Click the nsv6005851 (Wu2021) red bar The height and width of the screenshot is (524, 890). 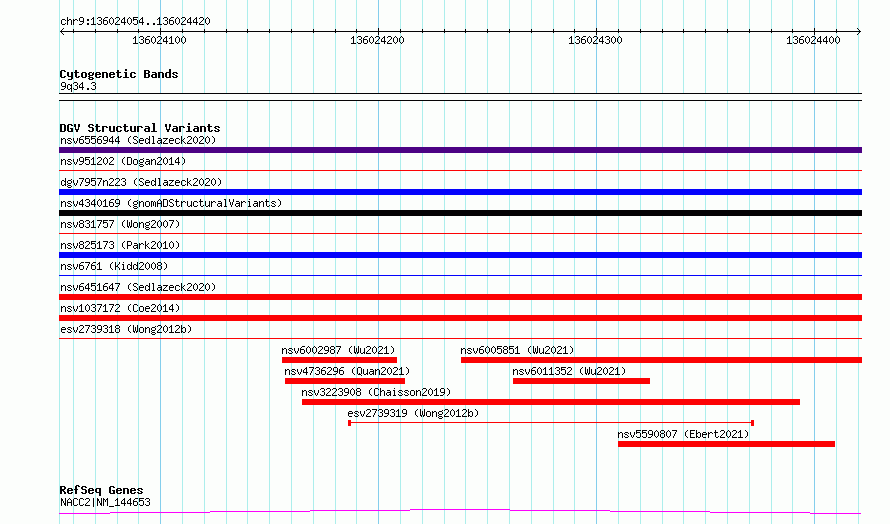click(661, 360)
